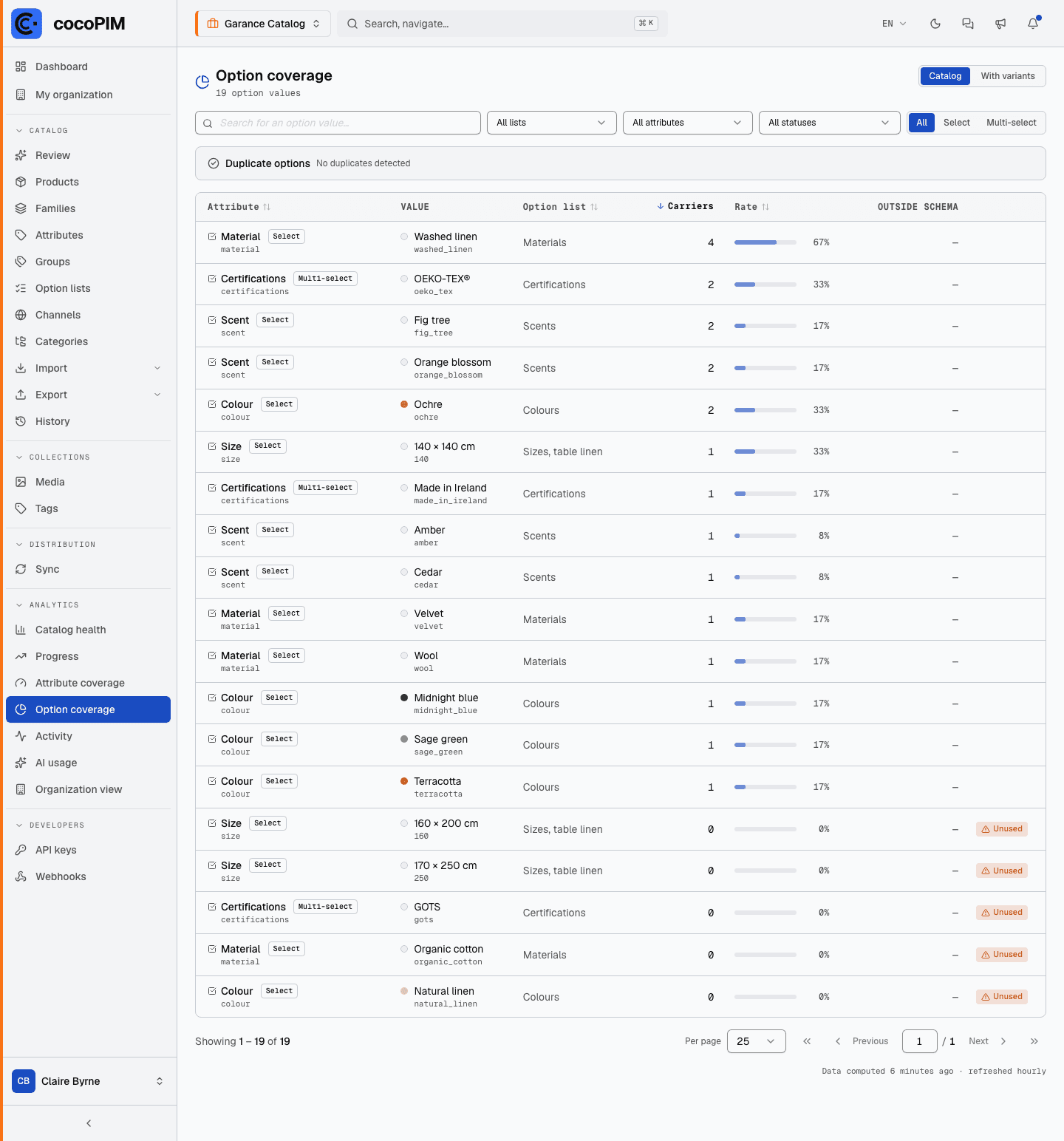Screen dimensions: 1064x1141
Task: Sort by Rate column header
Action: click(x=751, y=207)
